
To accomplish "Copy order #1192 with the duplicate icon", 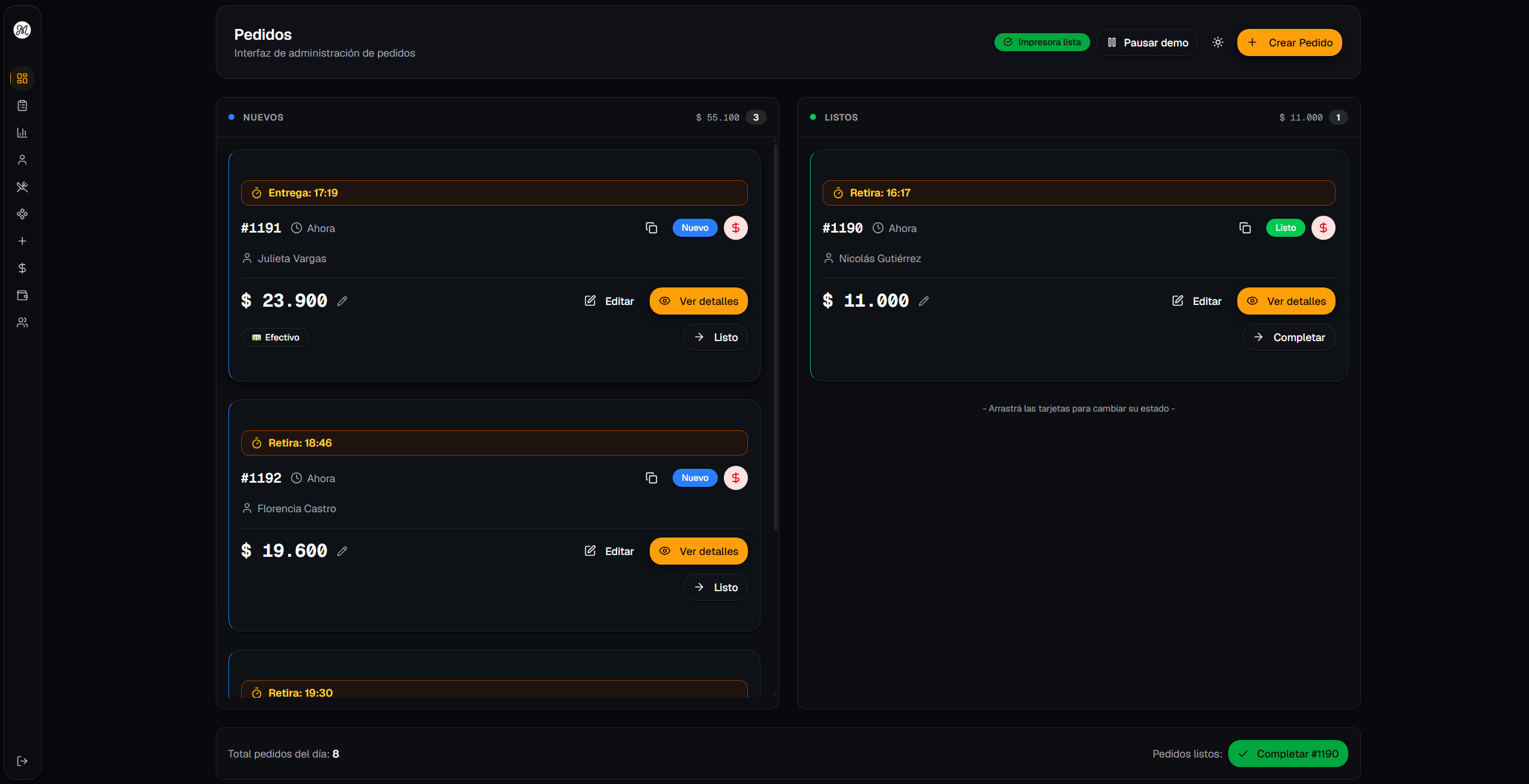I will pos(651,478).
